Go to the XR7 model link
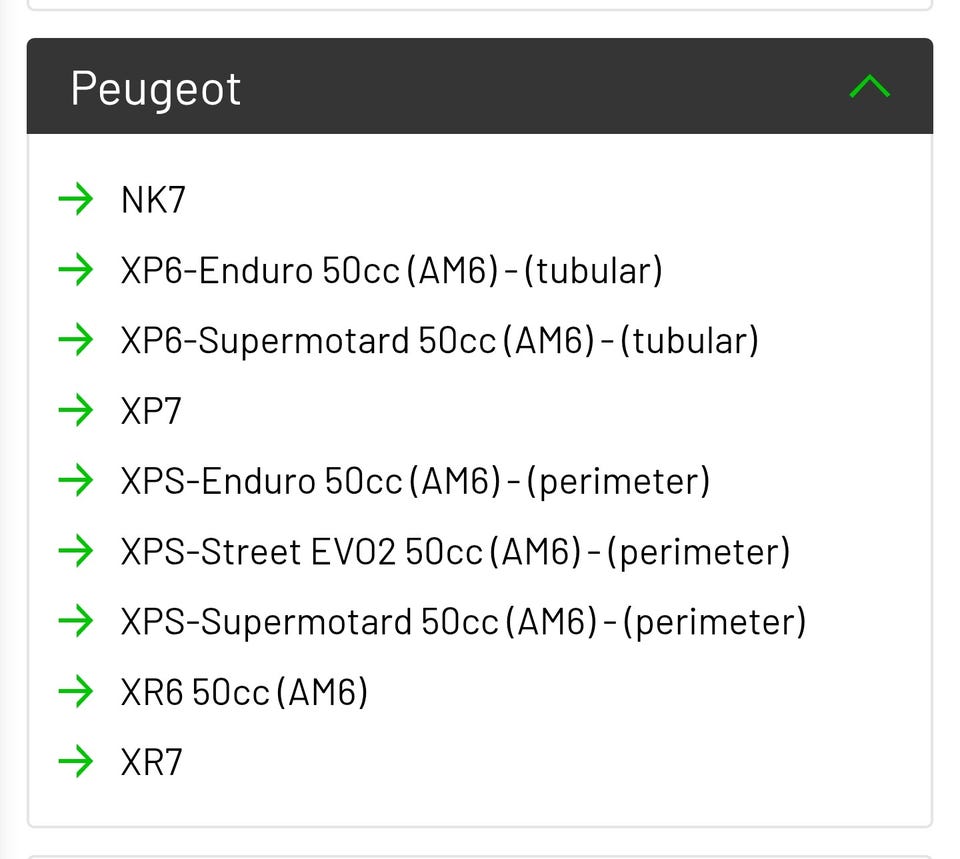Viewport: 960px width, 859px height. 152,763
